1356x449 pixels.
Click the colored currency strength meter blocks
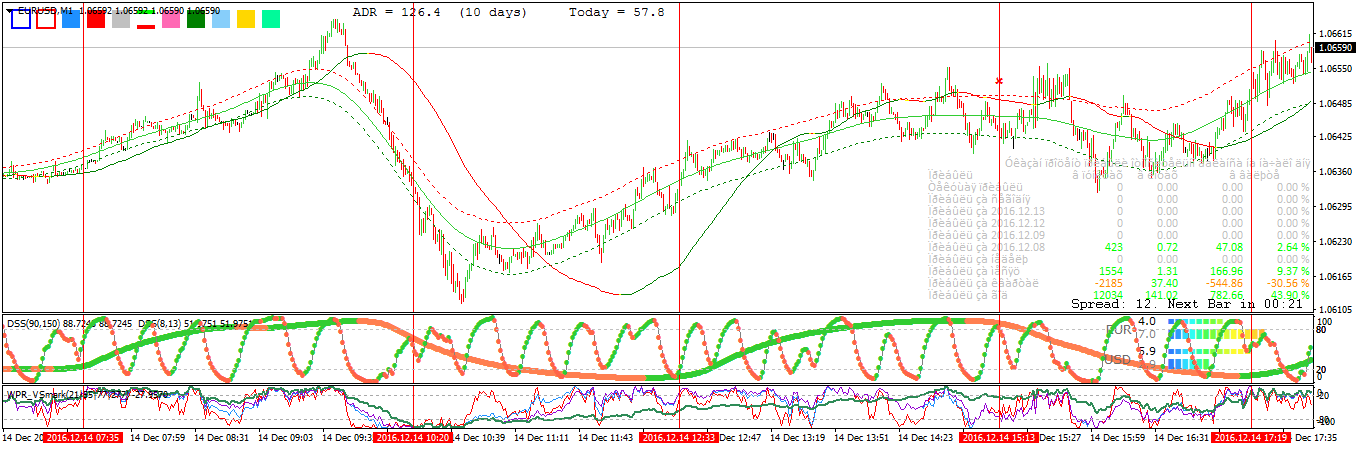[x=1217, y=344]
